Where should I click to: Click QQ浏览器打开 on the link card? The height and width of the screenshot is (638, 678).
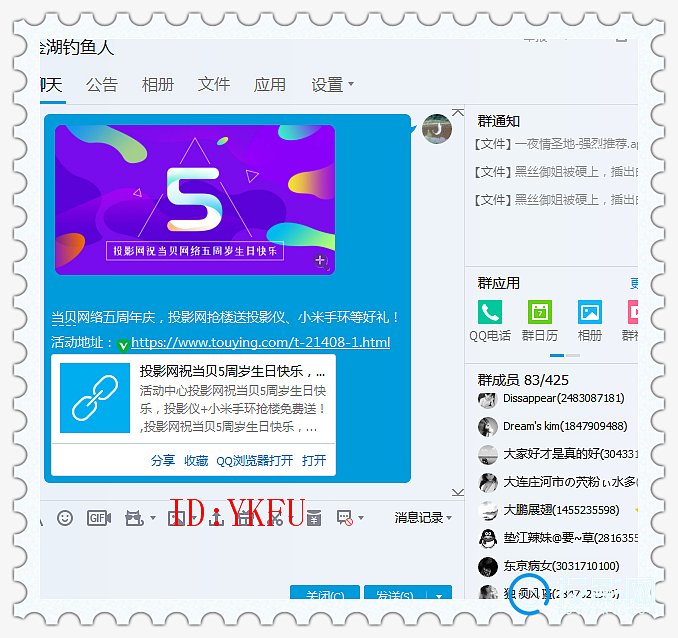(x=254, y=460)
